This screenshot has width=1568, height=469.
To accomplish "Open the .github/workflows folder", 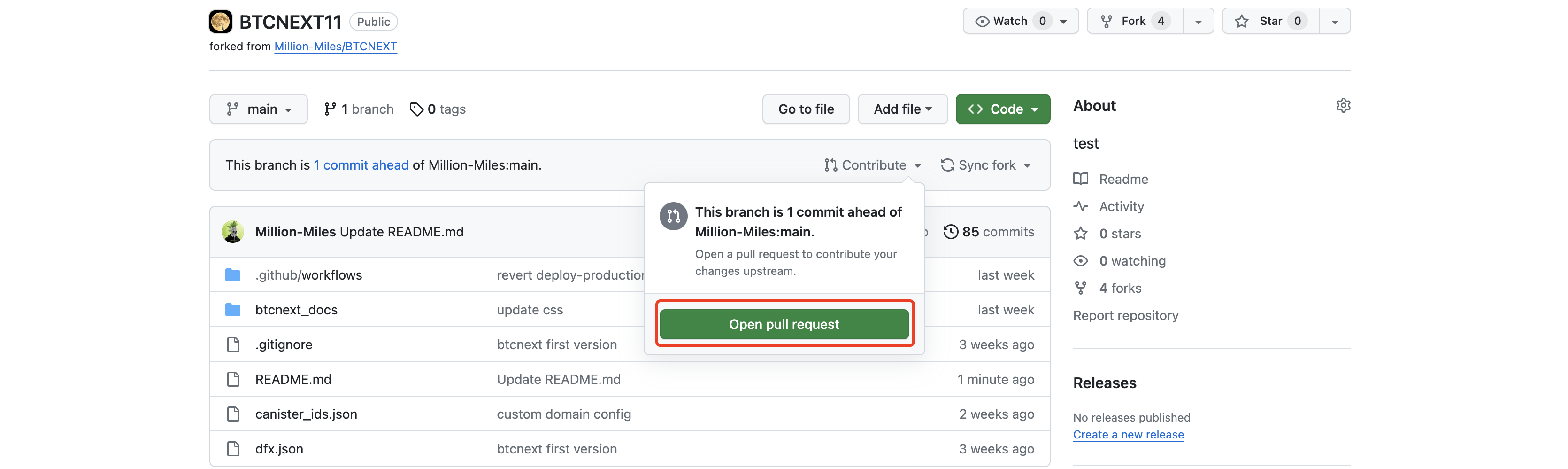I will click(308, 275).
